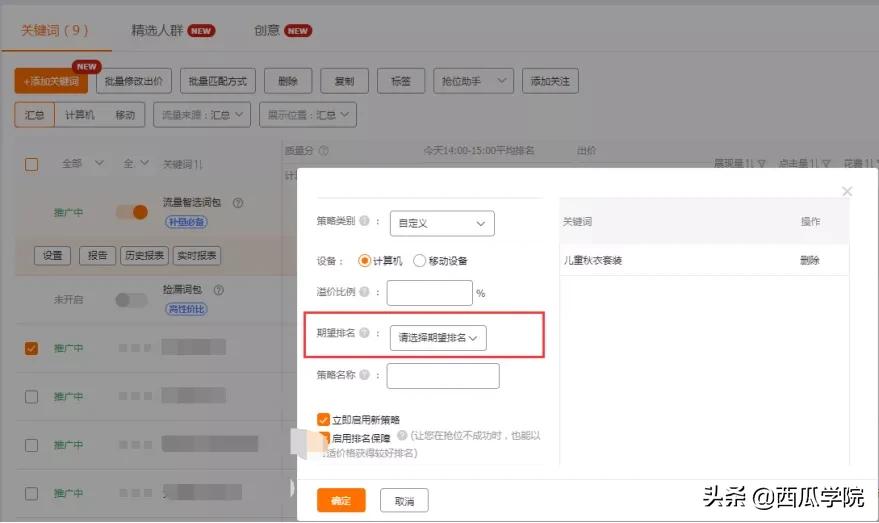Click the 批量匹配方式 button
The height and width of the screenshot is (523, 879).
(218, 81)
